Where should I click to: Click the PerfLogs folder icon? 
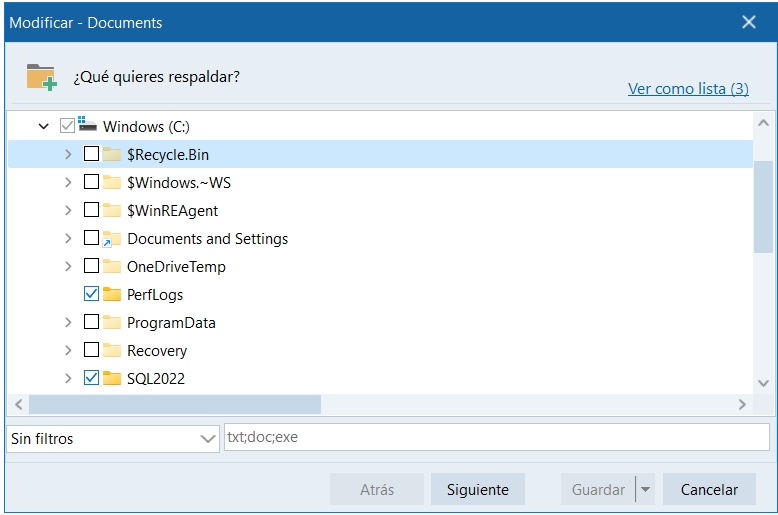click(111, 295)
